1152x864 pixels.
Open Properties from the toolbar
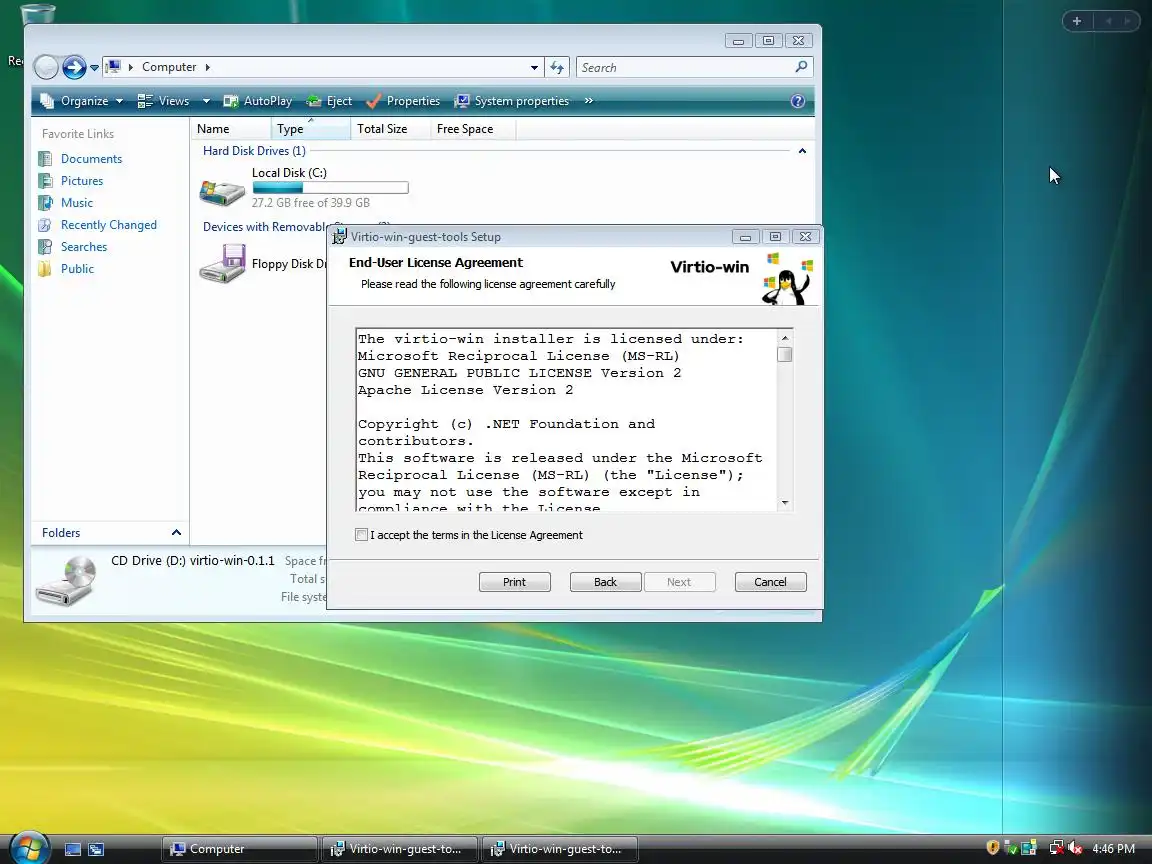click(x=403, y=101)
